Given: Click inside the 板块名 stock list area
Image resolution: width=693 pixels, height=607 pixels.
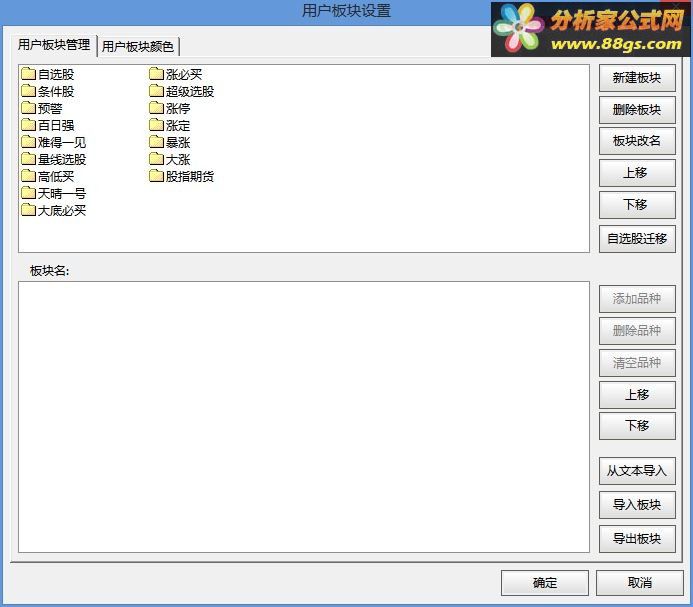Looking at the screenshot, I should (304, 417).
